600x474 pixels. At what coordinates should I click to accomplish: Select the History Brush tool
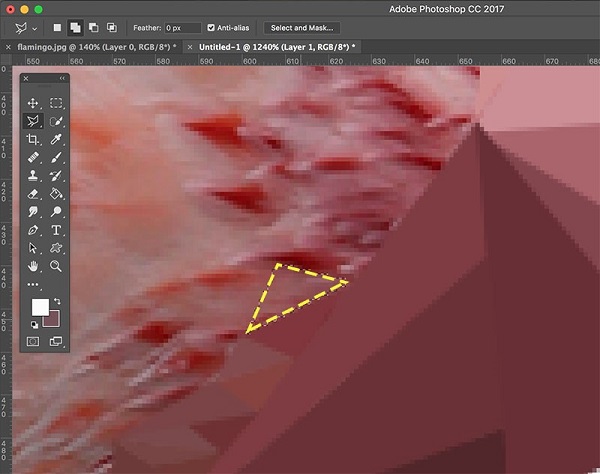tap(56, 176)
